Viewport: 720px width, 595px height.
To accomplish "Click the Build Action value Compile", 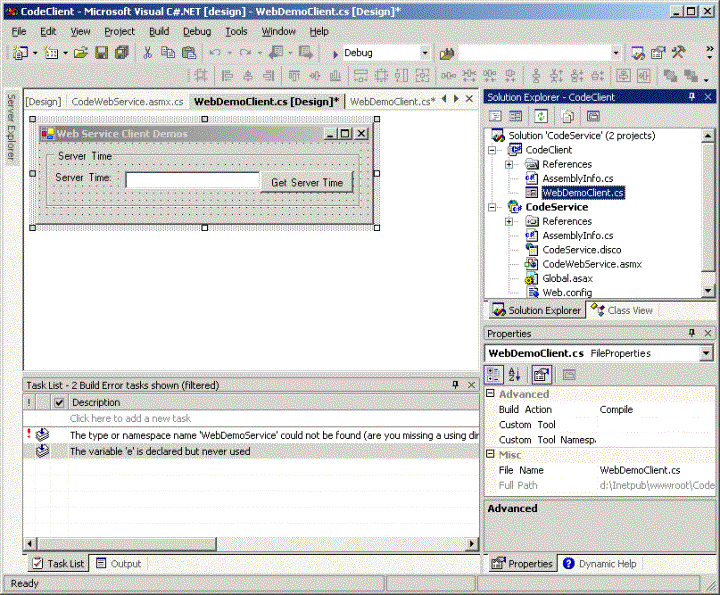I will pos(616,410).
